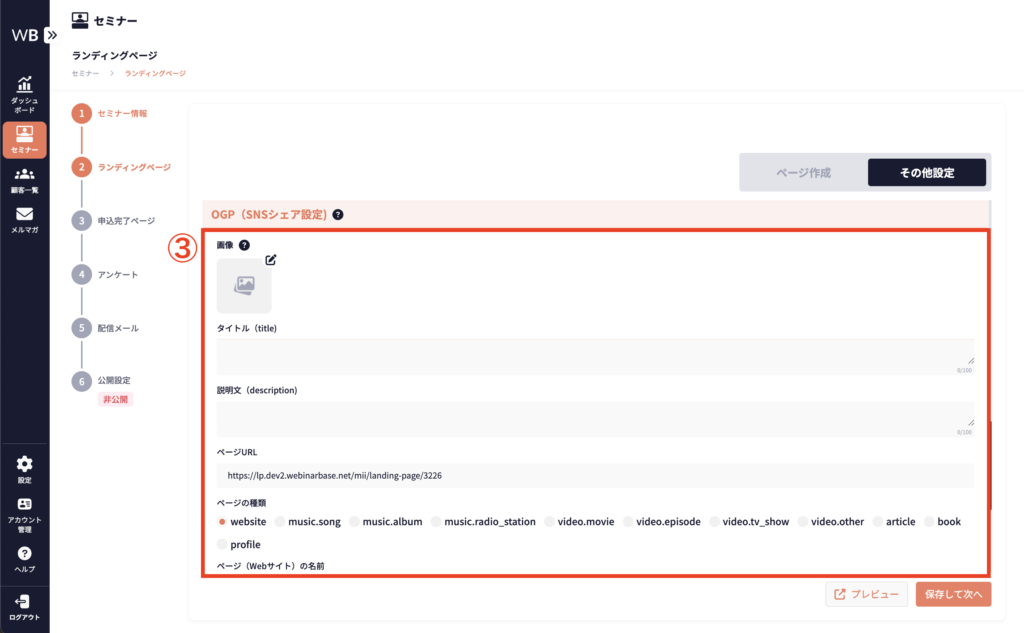Screen dimensions: 1024x633
Task: Click the edit icon on OGP image
Action: tap(270, 260)
